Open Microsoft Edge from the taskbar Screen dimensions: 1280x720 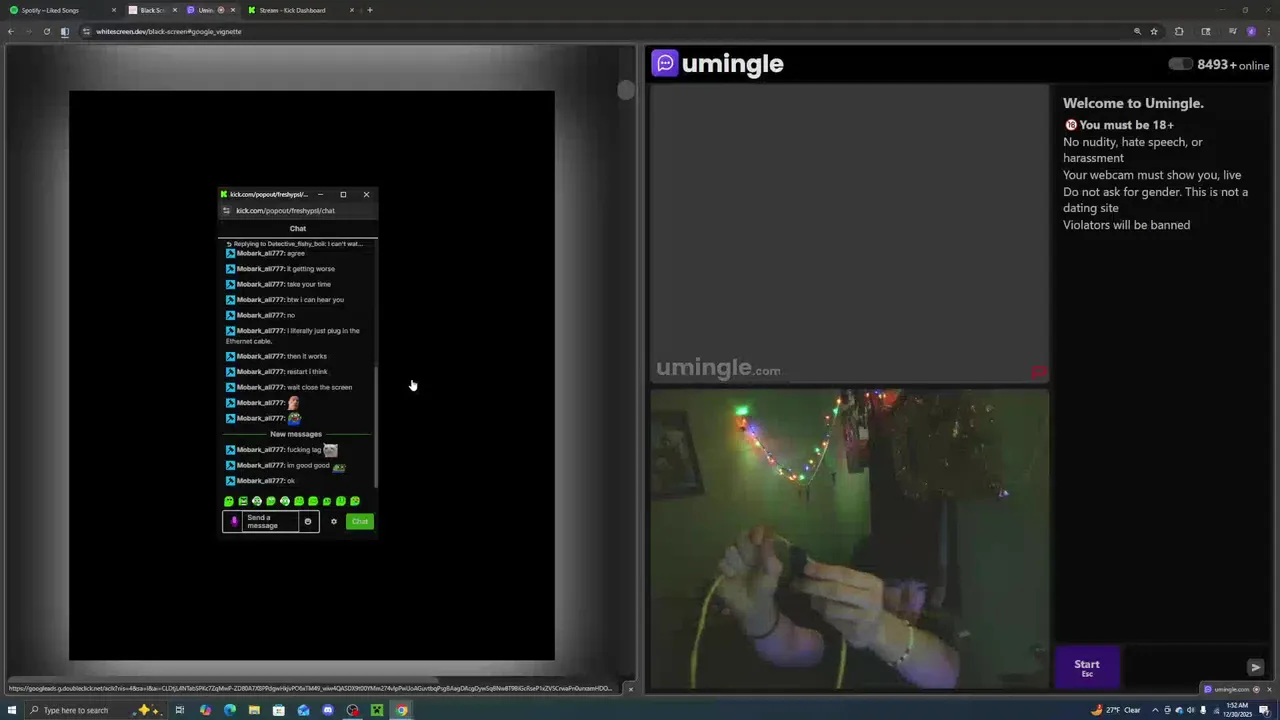(230, 710)
